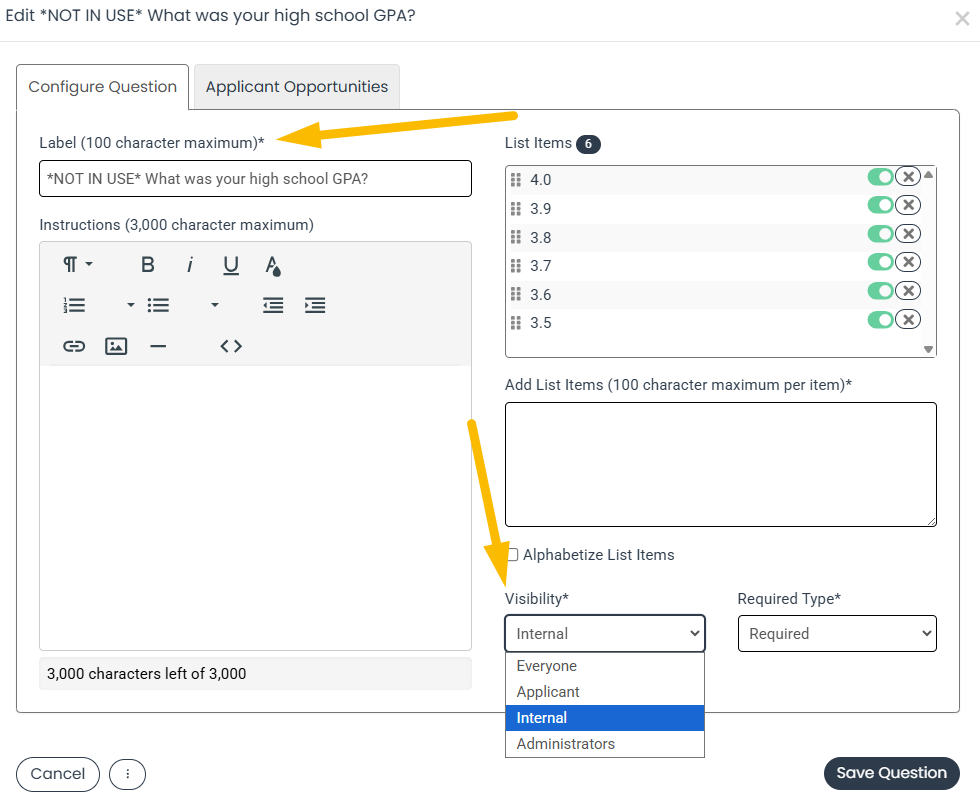Remove list item 3.8
Viewport: 980px width, 812px height.
[x=908, y=234]
